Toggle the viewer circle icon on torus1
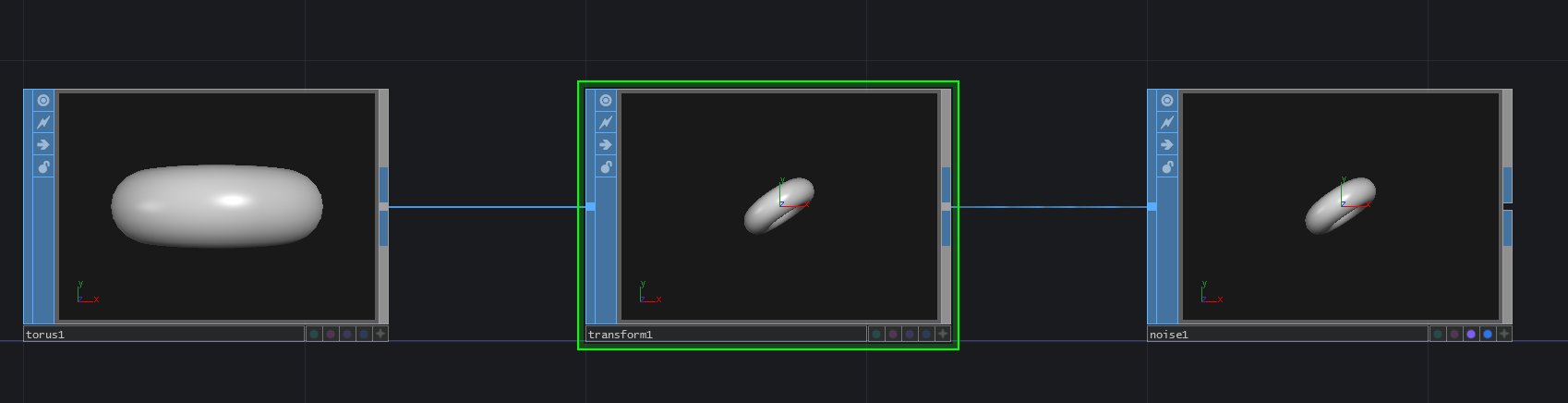The width and height of the screenshot is (1568, 403). pos(43,100)
